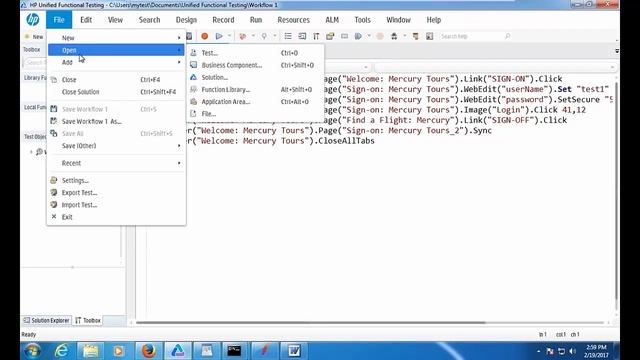Click the vertical scrollbar of the editor
The image size is (640, 360).
pos(616,190)
